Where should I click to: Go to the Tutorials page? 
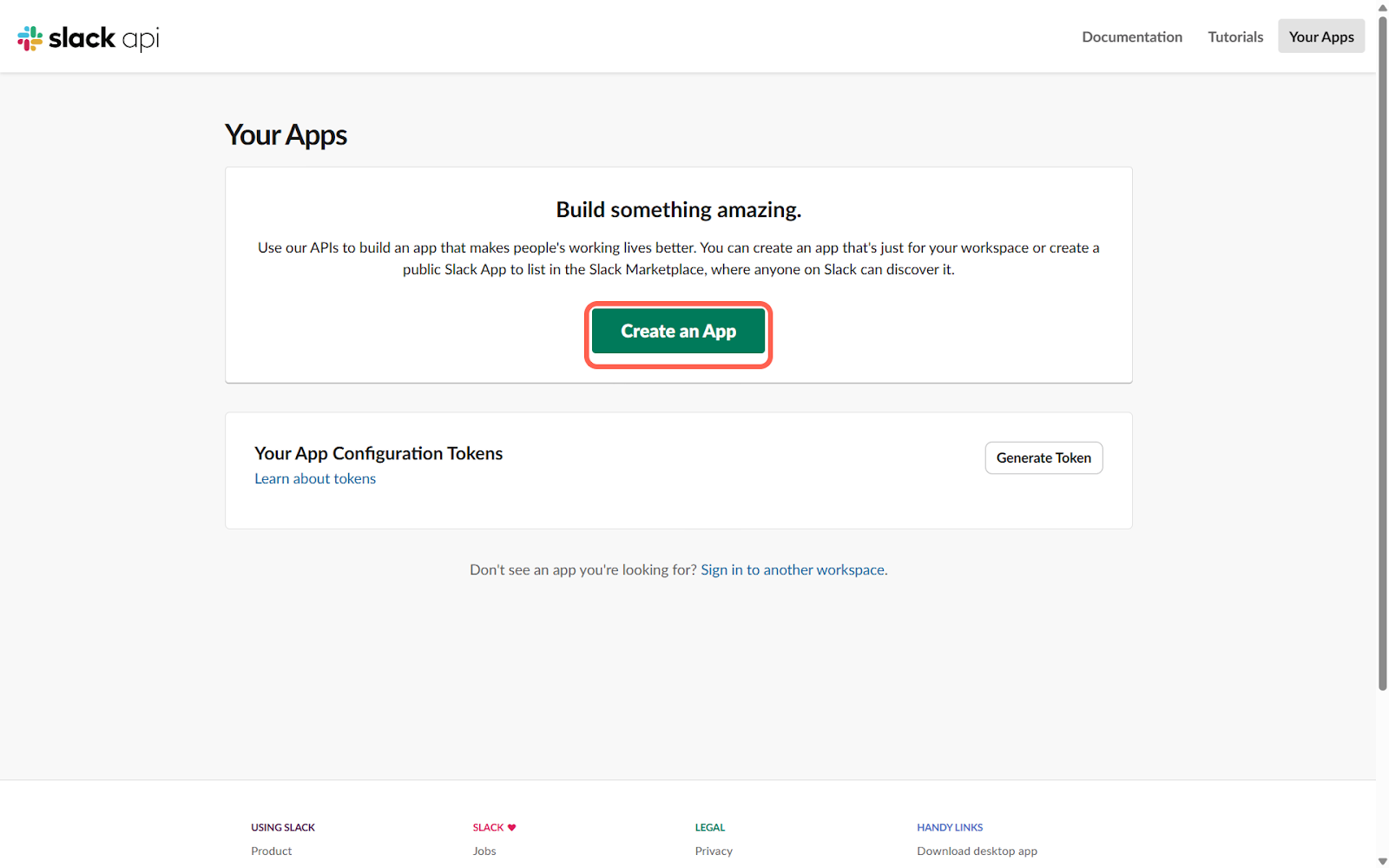(x=1234, y=36)
